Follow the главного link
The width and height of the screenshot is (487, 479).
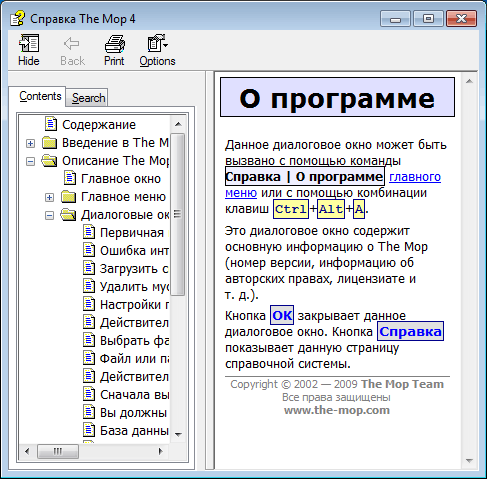(x=415, y=177)
